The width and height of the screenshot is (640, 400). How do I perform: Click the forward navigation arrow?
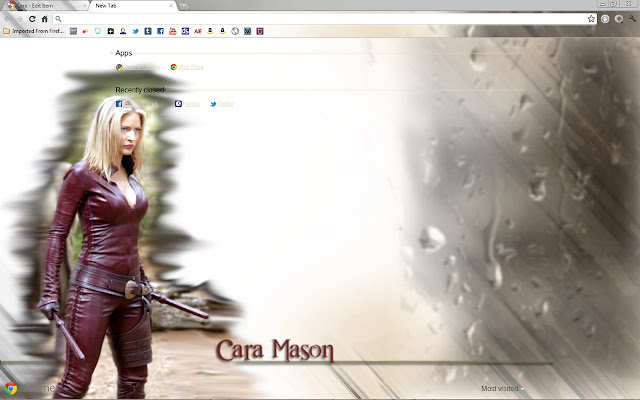(x=19, y=19)
